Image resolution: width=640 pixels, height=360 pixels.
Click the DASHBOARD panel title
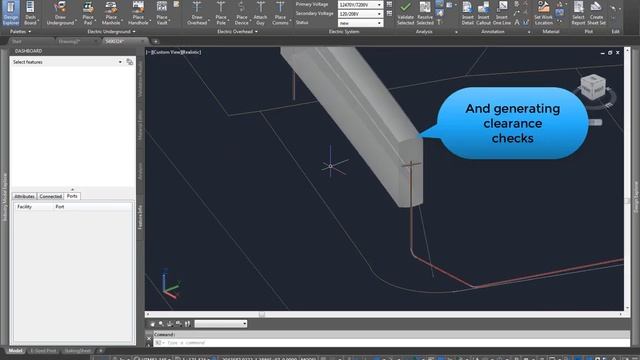click(x=29, y=51)
